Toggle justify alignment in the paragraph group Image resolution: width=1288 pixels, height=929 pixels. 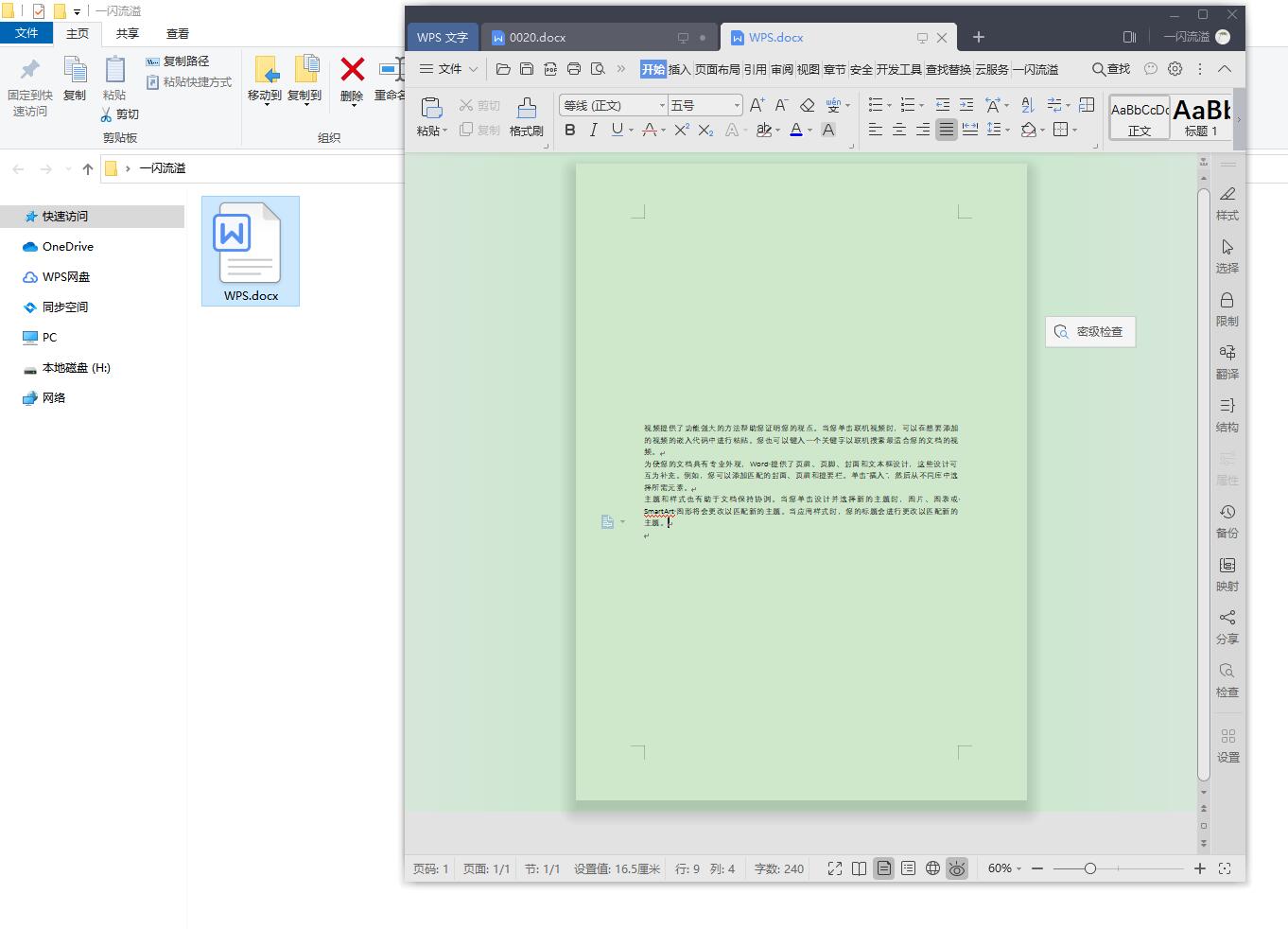[946, 130]
